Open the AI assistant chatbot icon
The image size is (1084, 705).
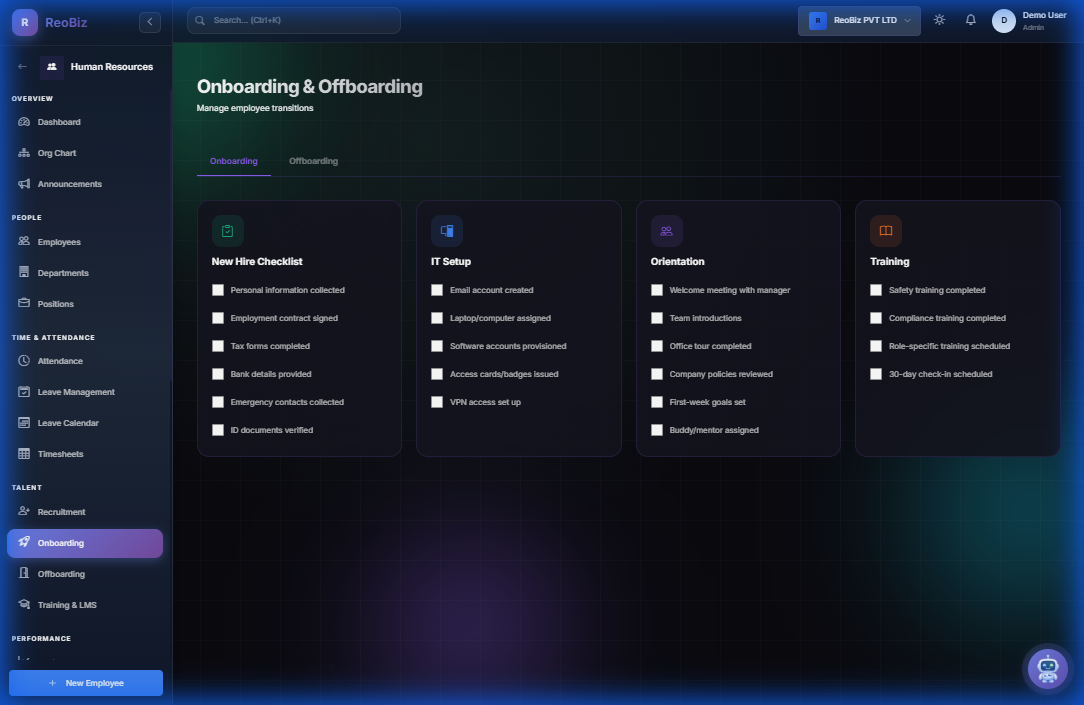click(x=1047, y=668)
